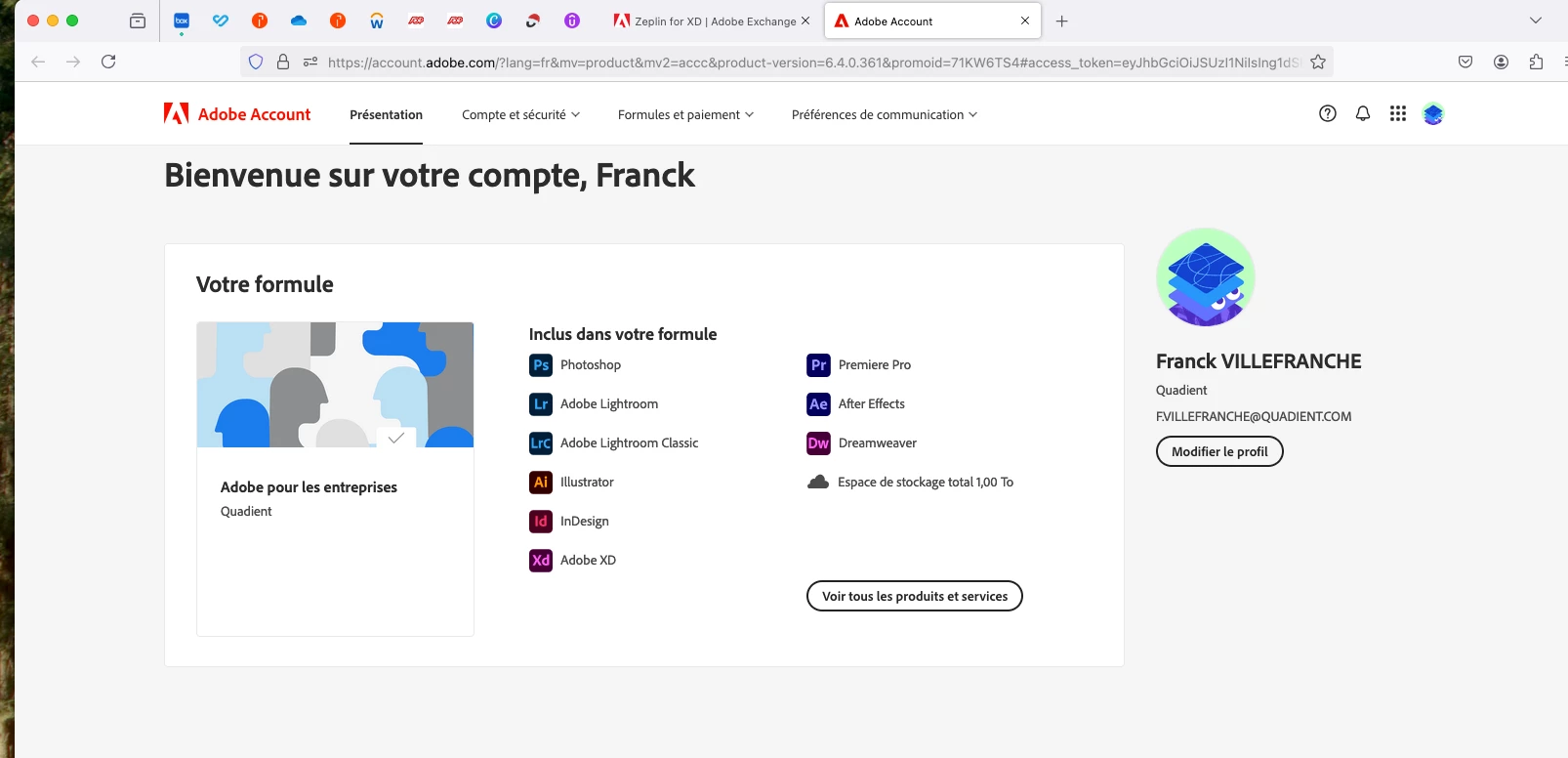Viewport: 1568px width, 758px height.
Task: Expand Compte et sécurité menu
Action: [x=521, y=114]
